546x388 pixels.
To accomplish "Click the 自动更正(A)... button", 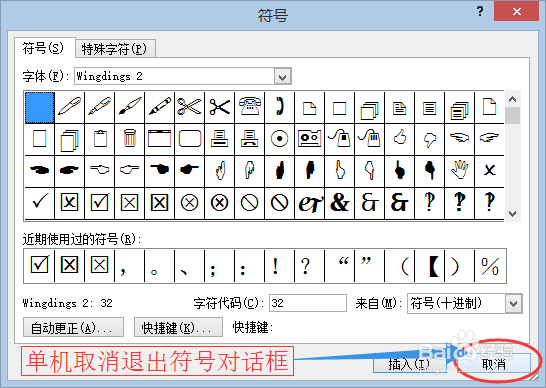I will coord(73,327).
